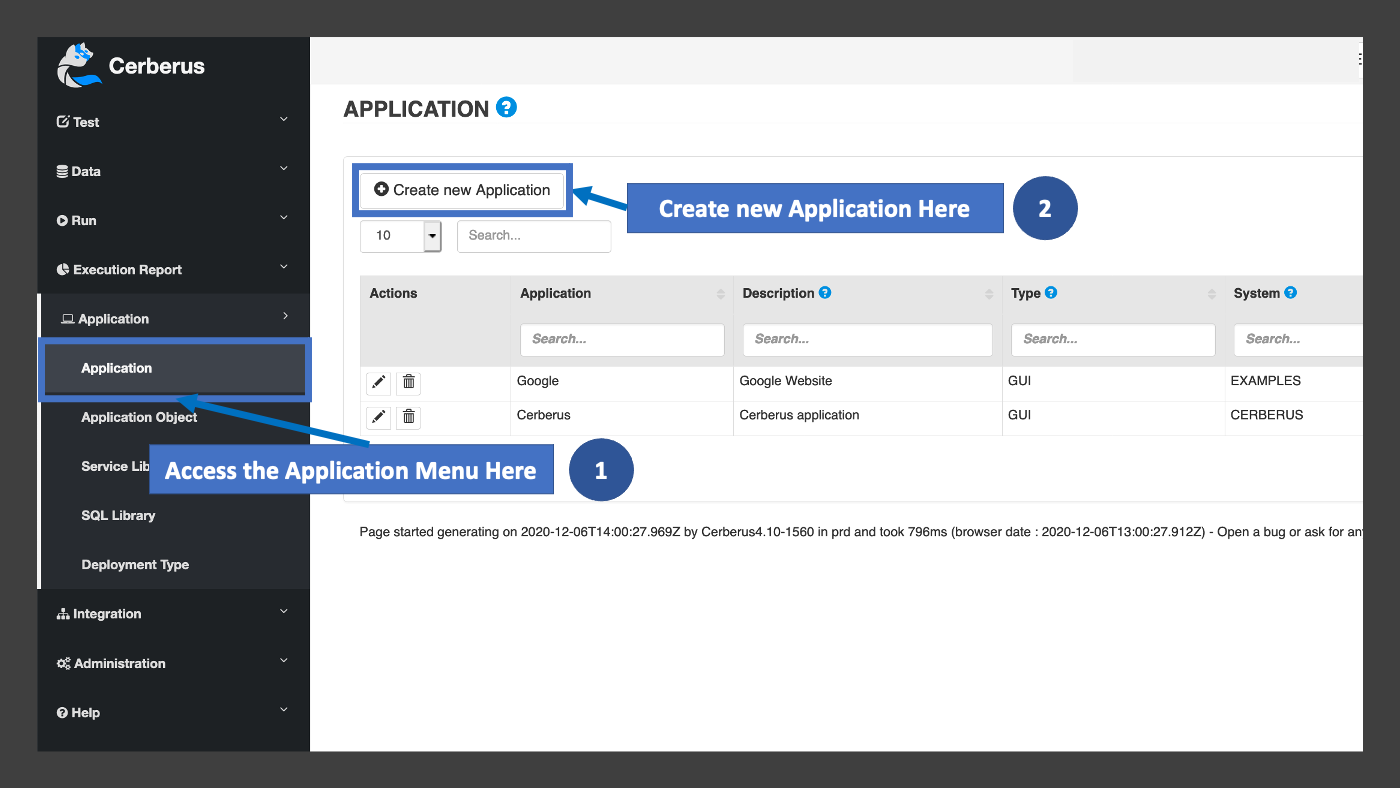The width and height of the screenshot is (1400, 788).
Task: Open the Run sidebar menu
Action: 174,220
